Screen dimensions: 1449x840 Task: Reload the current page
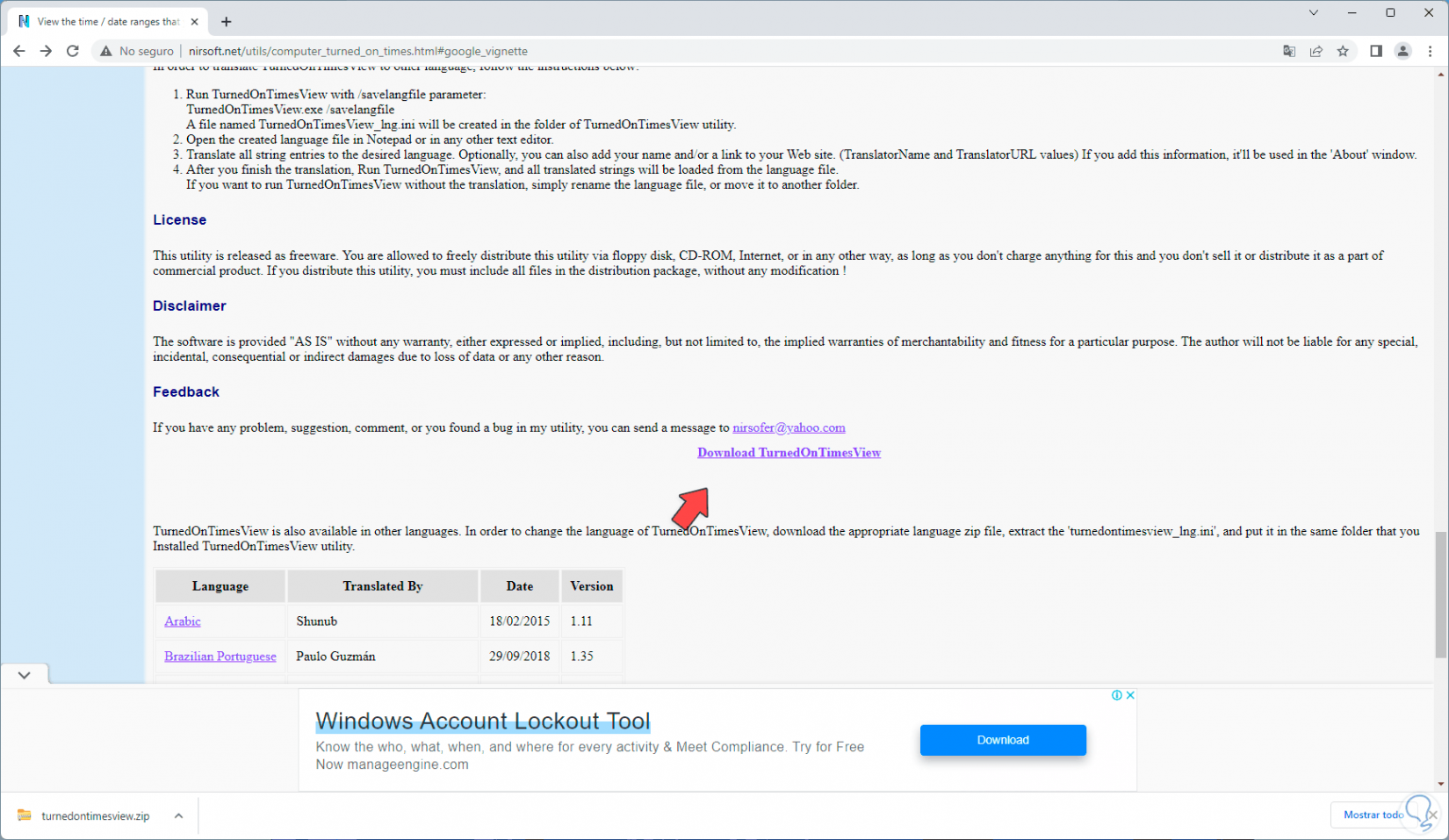click(x=73, y=51)
